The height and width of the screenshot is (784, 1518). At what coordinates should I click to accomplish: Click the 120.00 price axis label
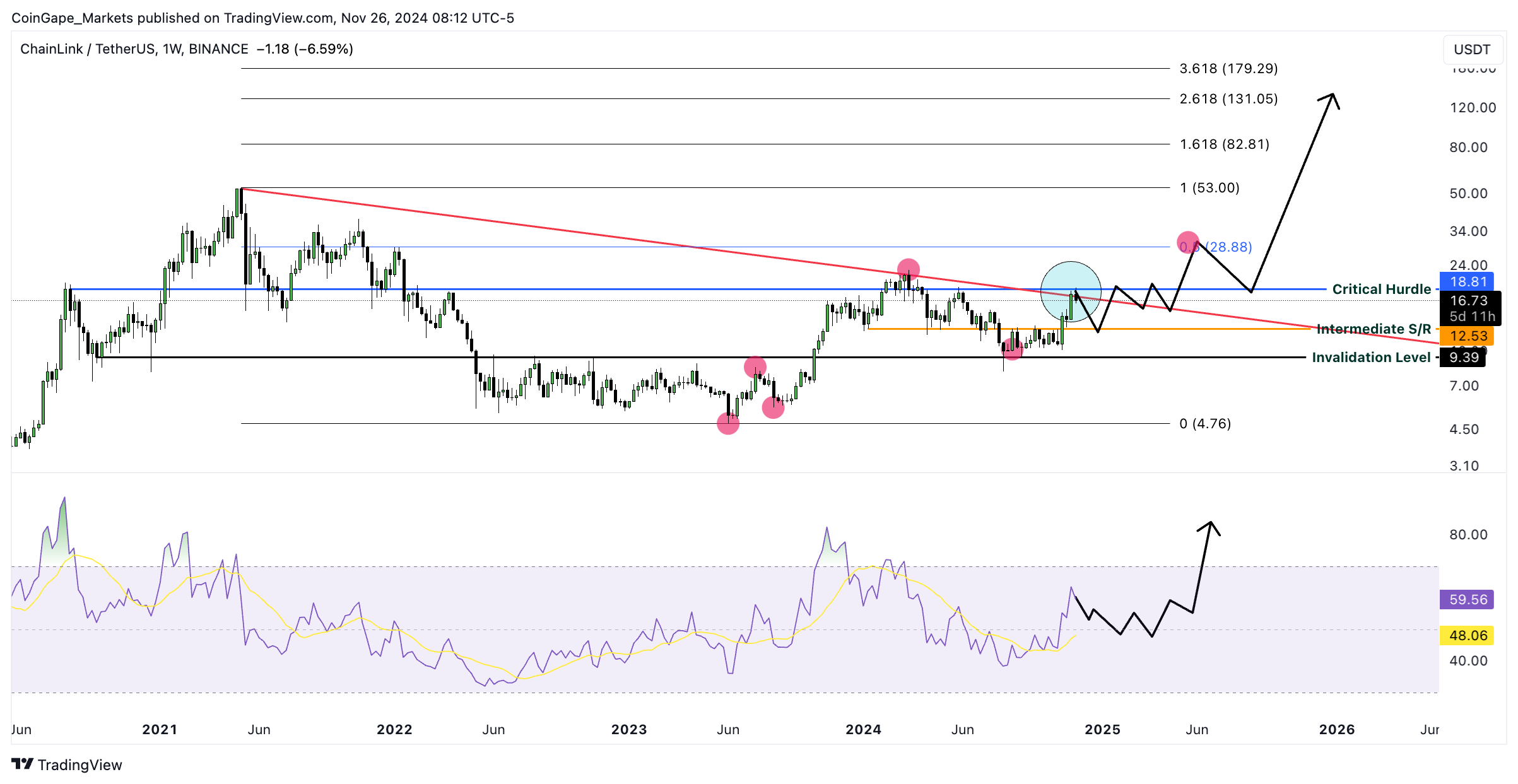[1473, 107]
